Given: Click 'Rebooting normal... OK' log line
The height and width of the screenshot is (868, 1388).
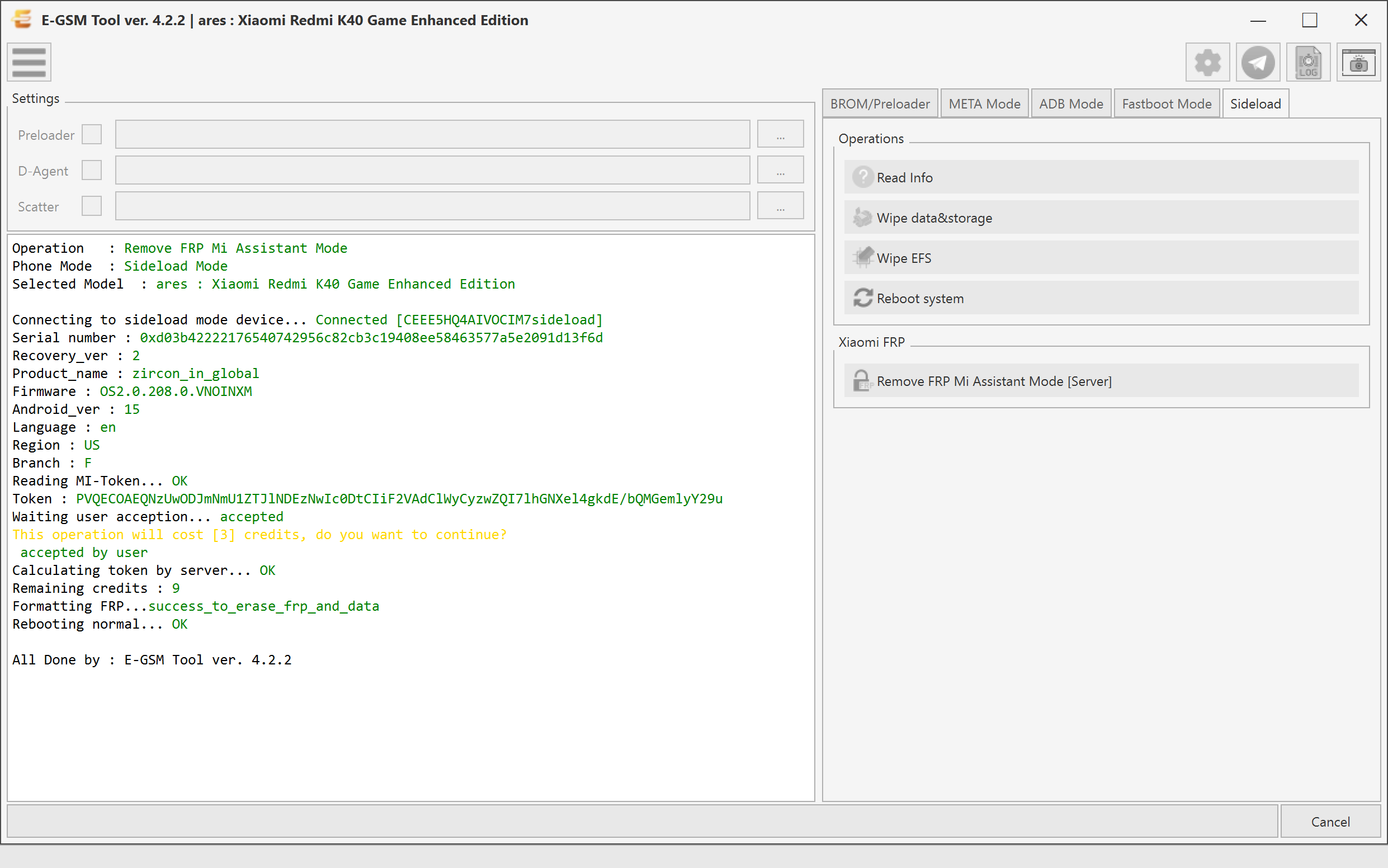Looking at the screenshot, I should [100, 624].
